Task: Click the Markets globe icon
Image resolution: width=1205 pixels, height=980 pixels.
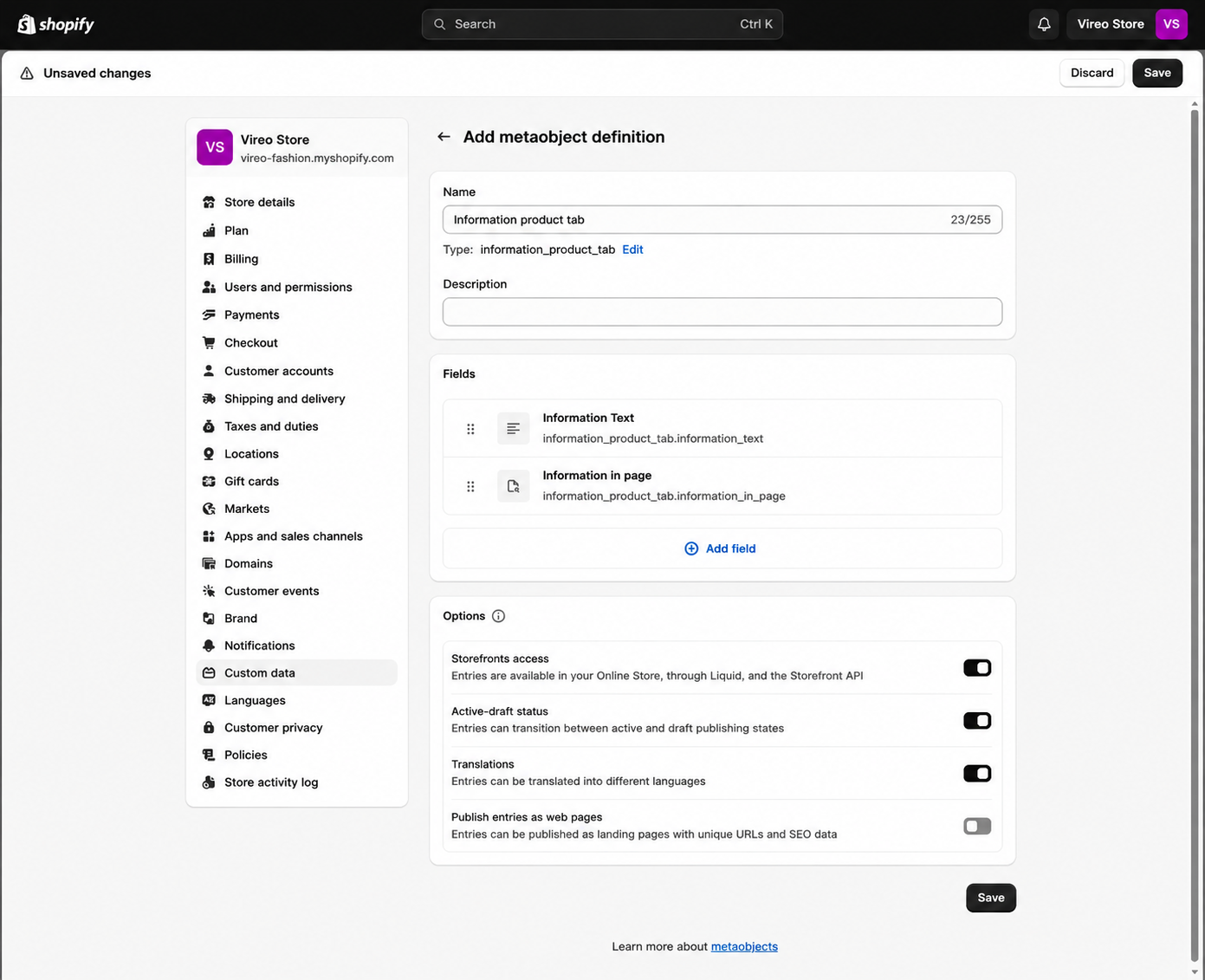Action: [x=209, y=509]
